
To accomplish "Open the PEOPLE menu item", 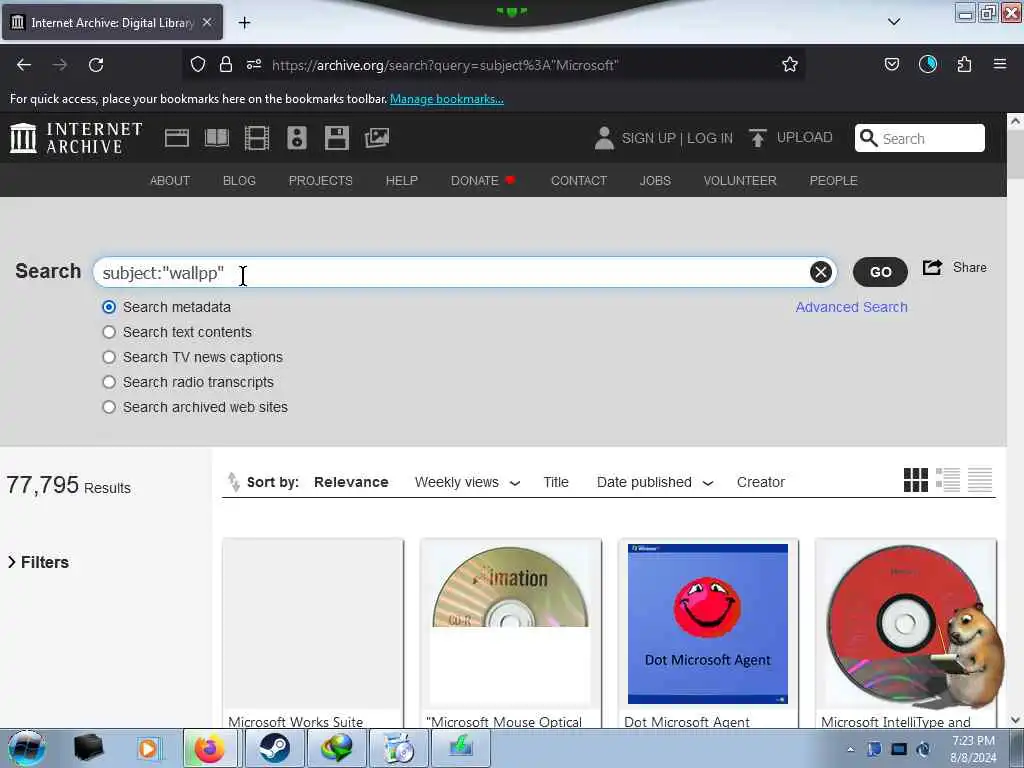I will pyautogui.click(x=833, y=181).
